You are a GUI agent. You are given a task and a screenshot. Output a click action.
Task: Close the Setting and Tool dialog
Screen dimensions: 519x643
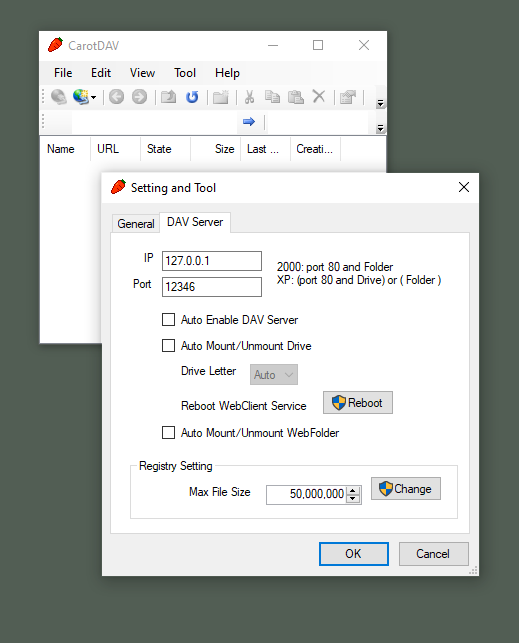(x=464, y=187)
